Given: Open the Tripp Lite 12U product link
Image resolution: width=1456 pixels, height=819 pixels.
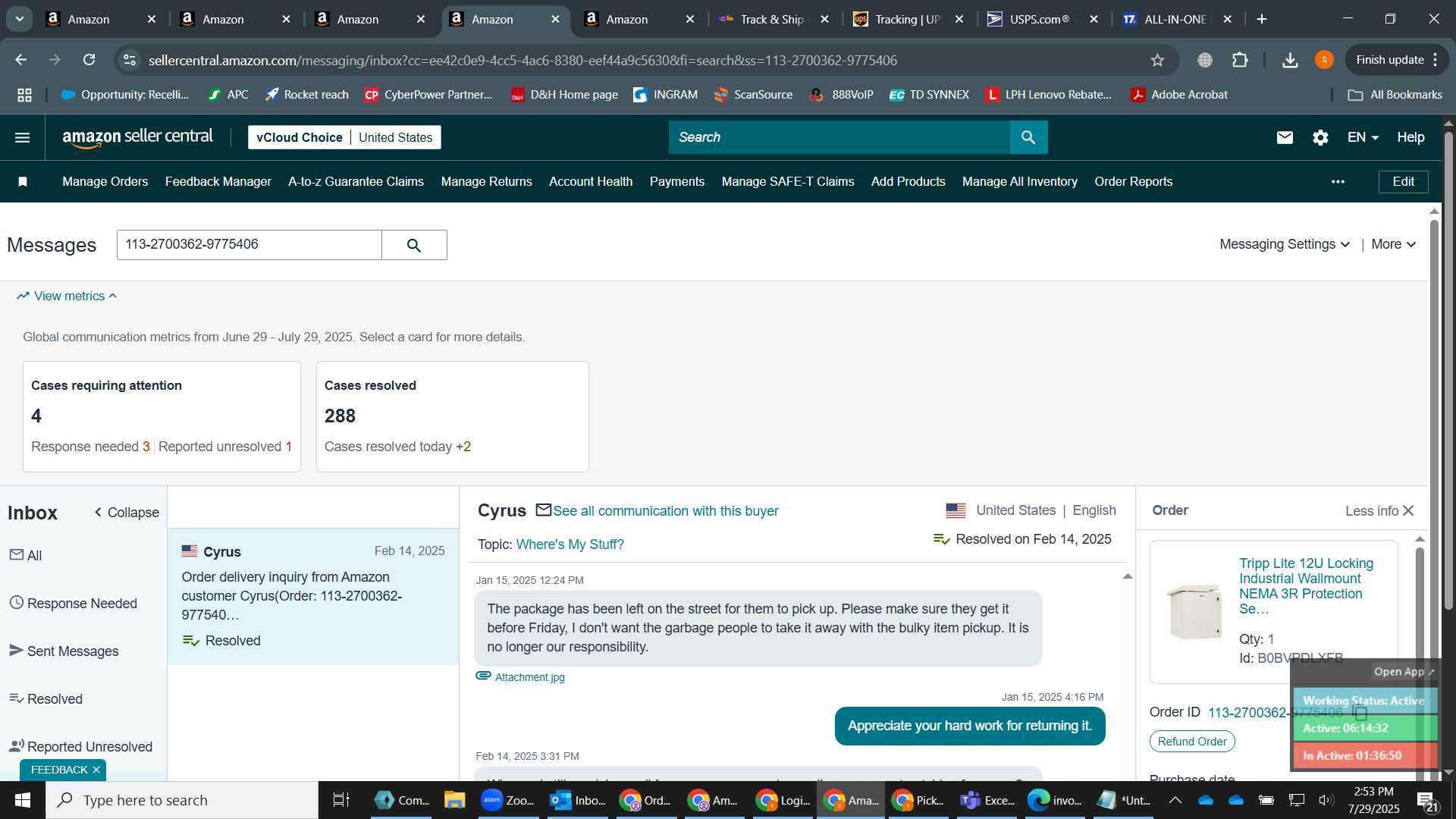Looking at the screenshot, I should 1306,586.
